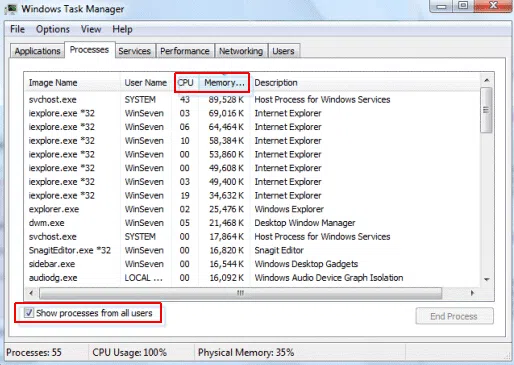Screen dimensions: 514x365
Task: Click the Windows Explorer description text
Action: [x=289, y=209]
